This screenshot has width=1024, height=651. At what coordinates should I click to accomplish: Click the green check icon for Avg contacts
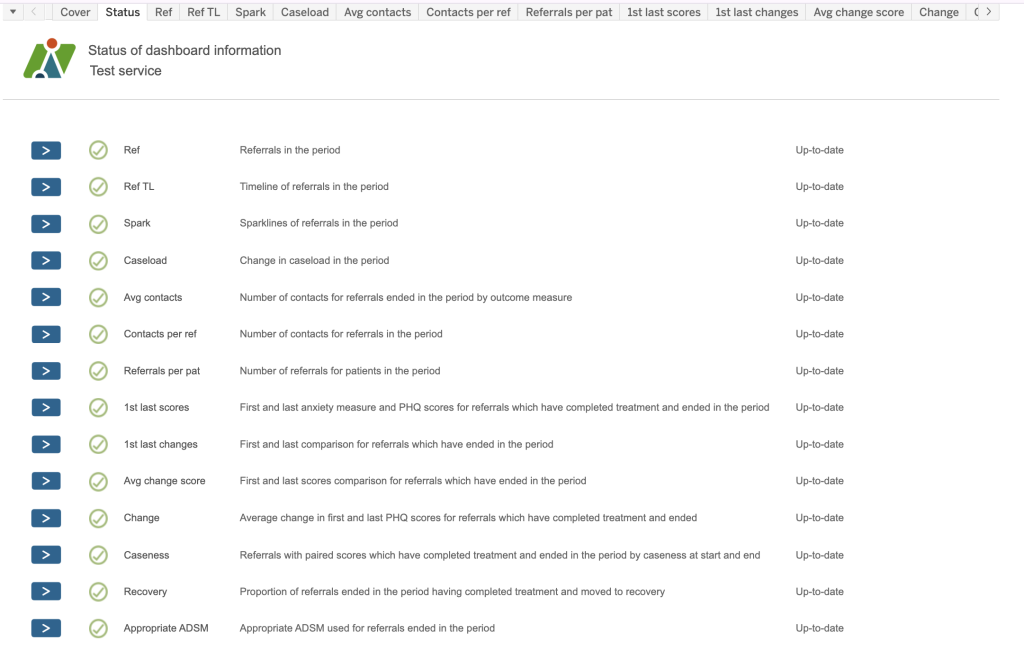click(98, 297)
